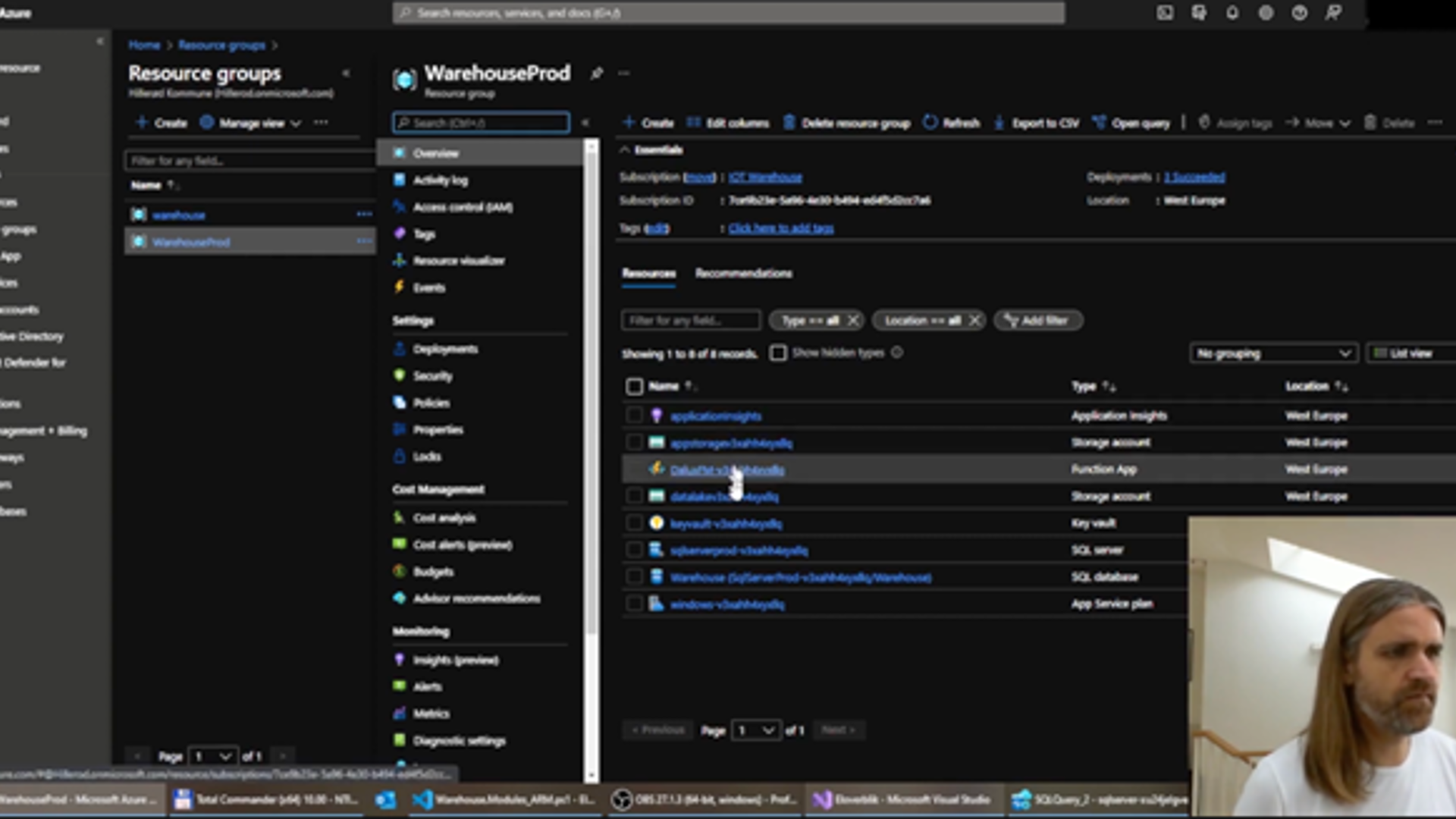The image size is (1456, 819).
Task: Open notifications bell icon
Action: (1232, 13)
